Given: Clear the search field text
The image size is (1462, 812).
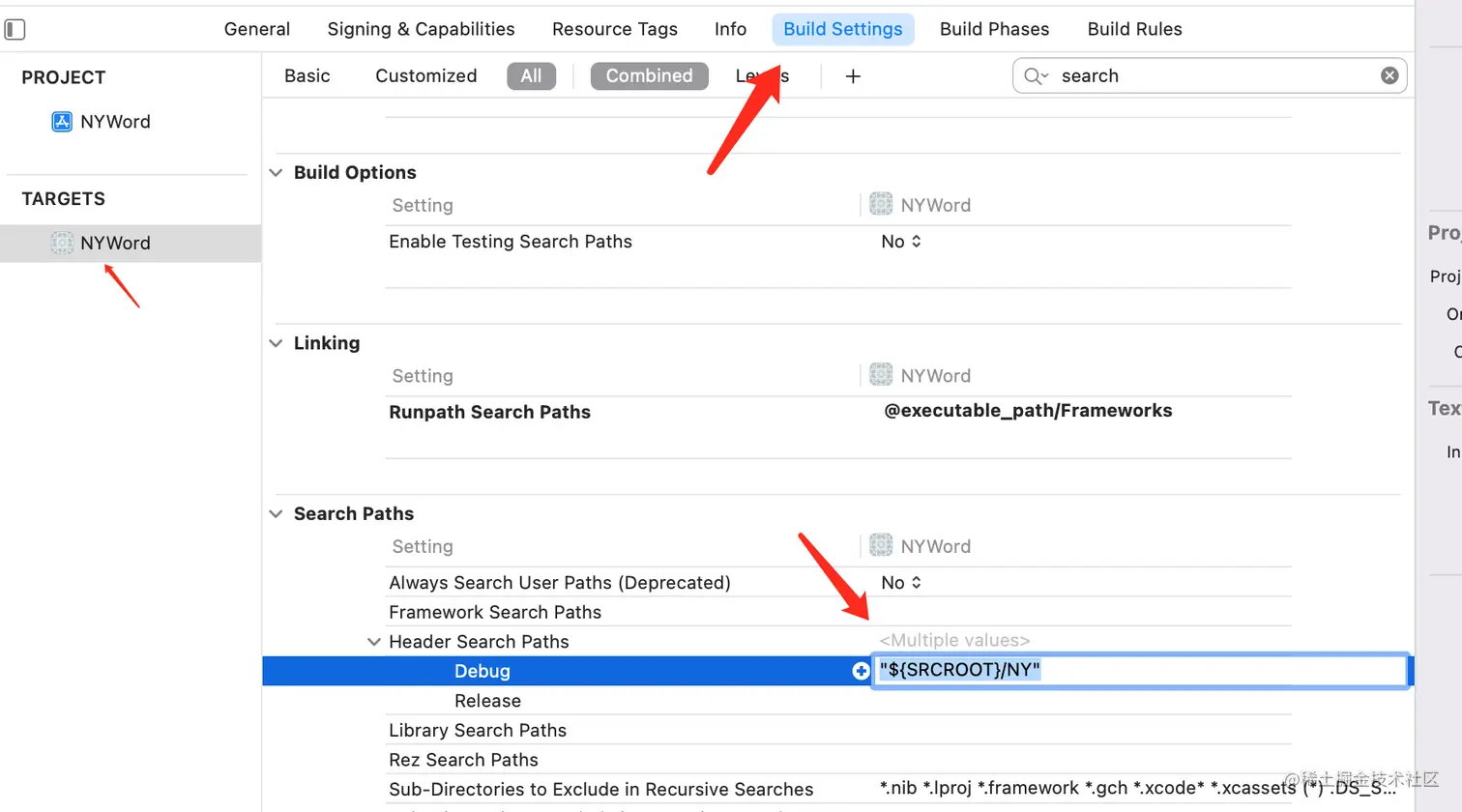Looking at the screenshot, I should [1389, 75].
